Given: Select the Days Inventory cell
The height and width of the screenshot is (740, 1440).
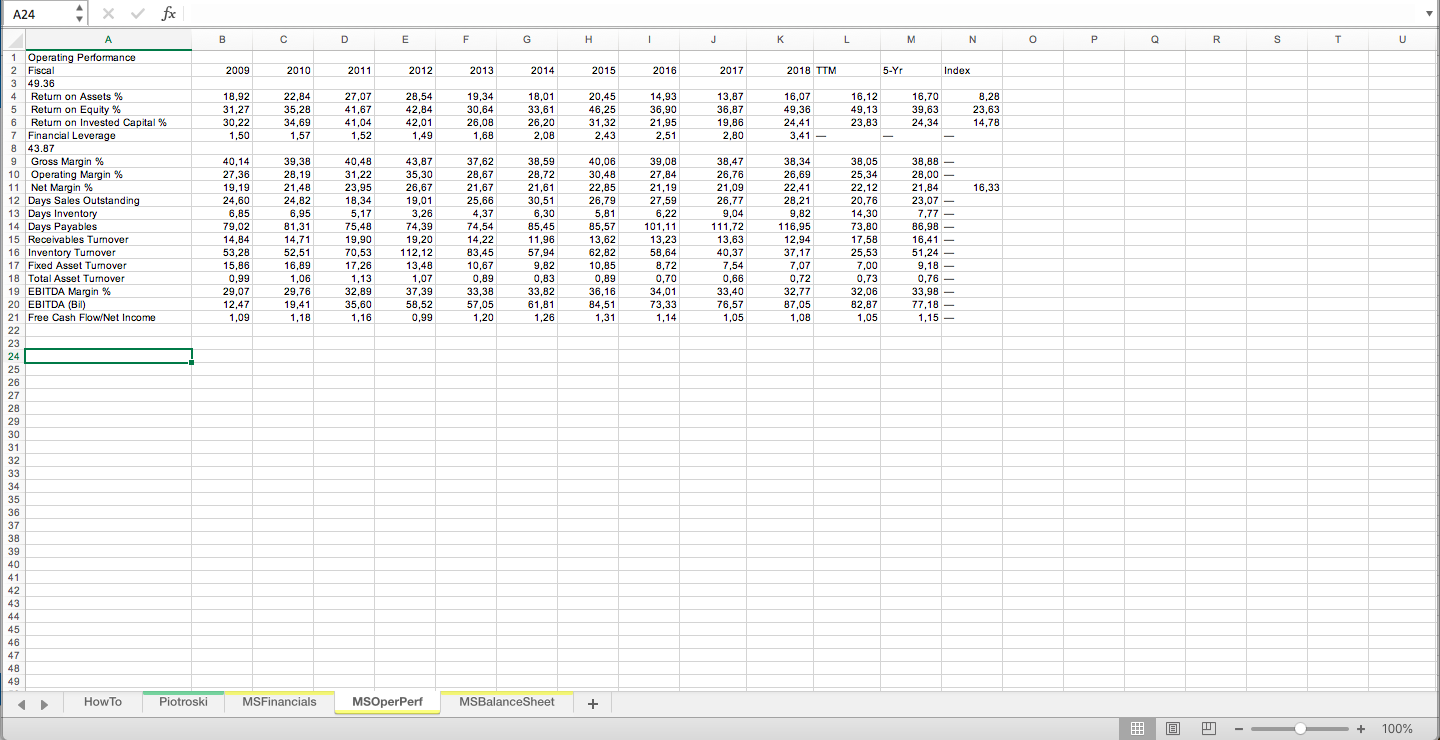Looking at the screenshot, I should (x=108, y=214).
